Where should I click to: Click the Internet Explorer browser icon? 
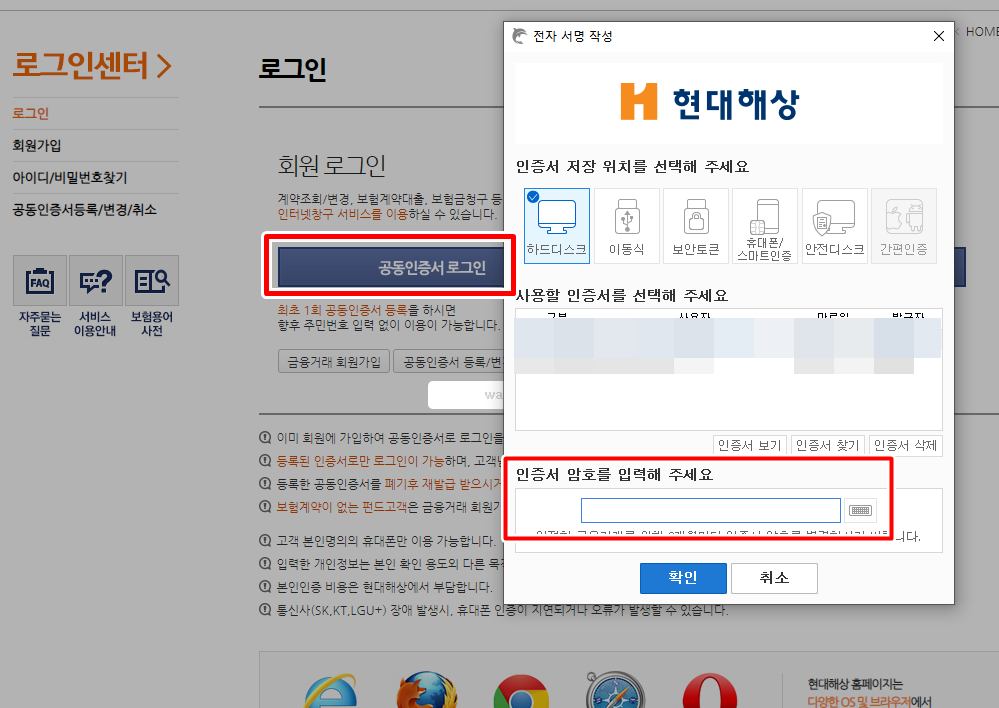click(331, 691)
